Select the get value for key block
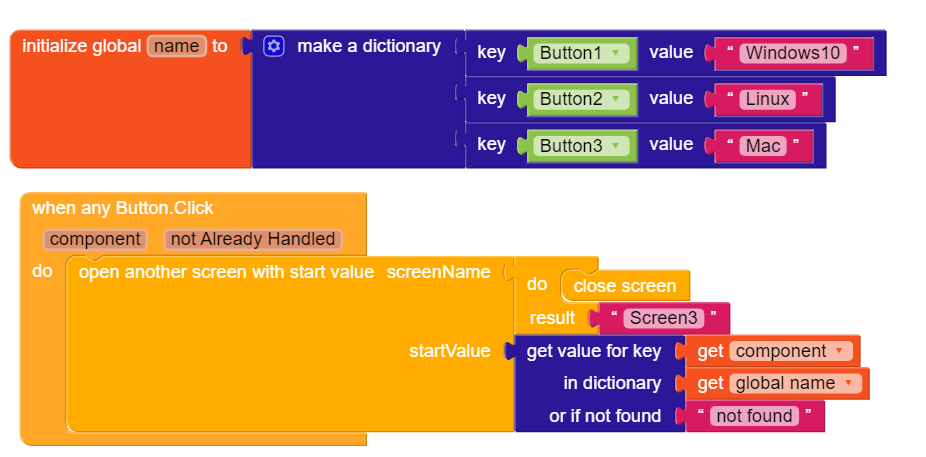Screen dimensions: 926x457 594,351
